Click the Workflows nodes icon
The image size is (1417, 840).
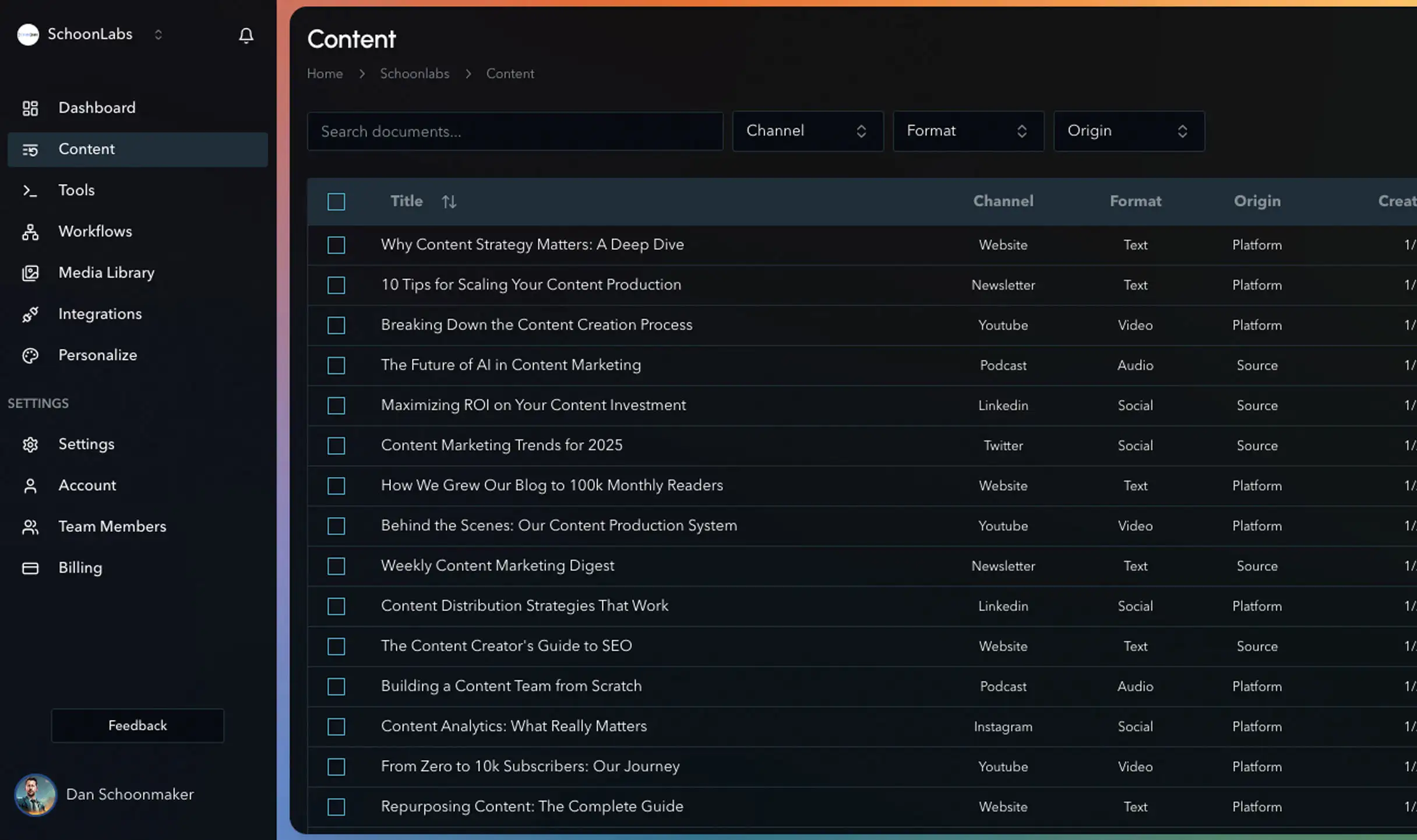coord(30,232)
